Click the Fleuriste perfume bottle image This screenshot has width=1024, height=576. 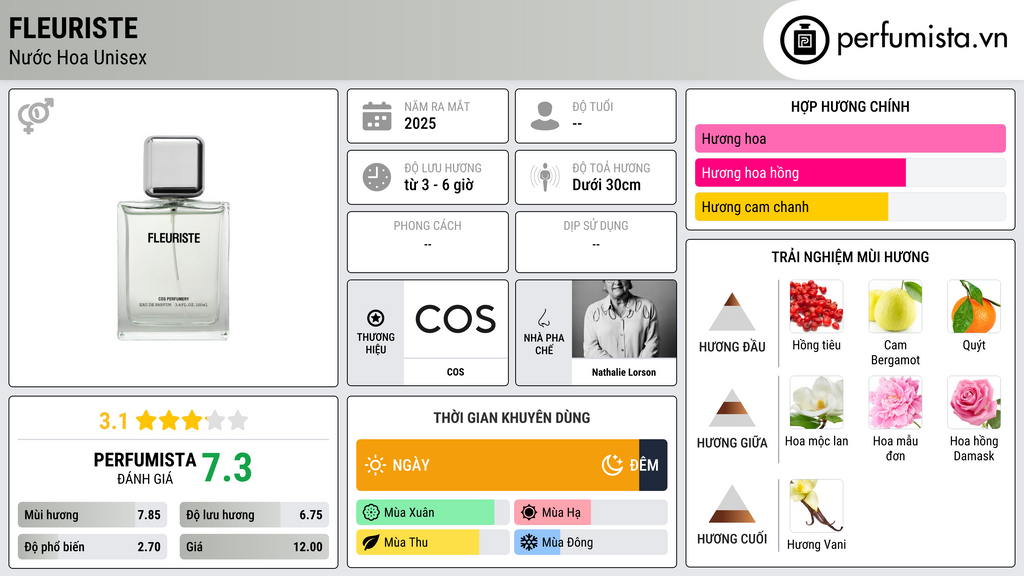pyautogui.click(x=174, y=238)
